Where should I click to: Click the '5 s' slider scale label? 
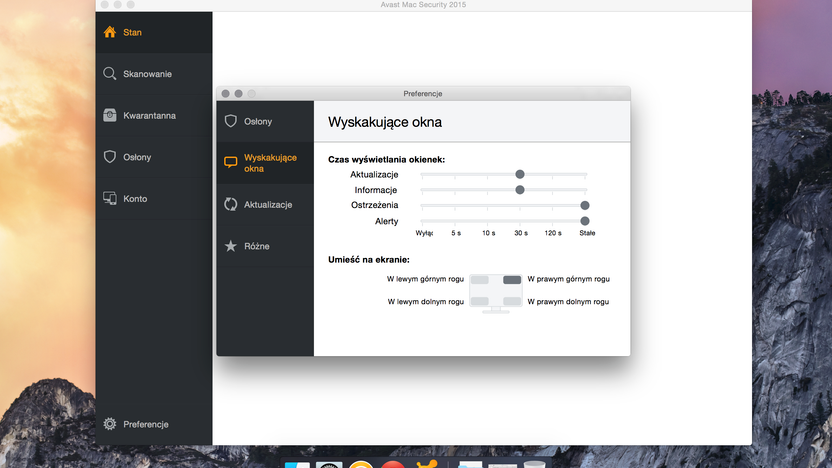click(x=456, y=233)
